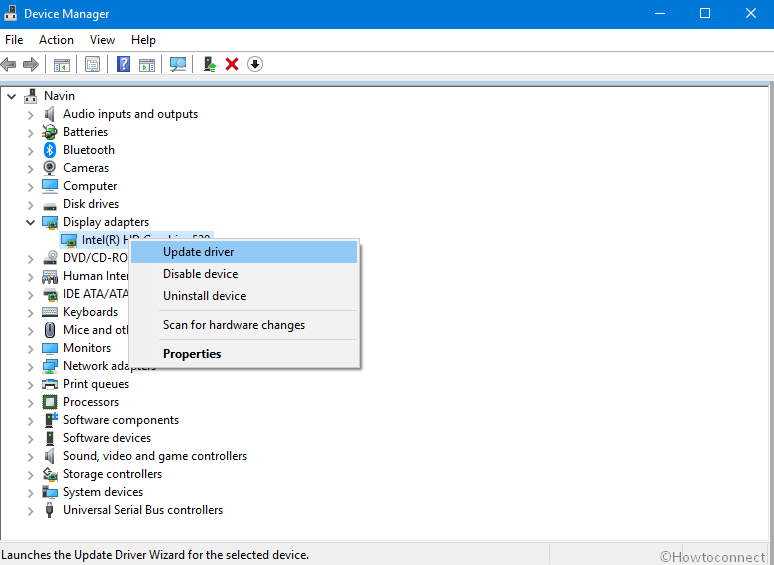The height and width of the screenshot is (565, 774).
Task: Click the Intel(R) HD Graphics adapter icon
Action: point(69,240)
